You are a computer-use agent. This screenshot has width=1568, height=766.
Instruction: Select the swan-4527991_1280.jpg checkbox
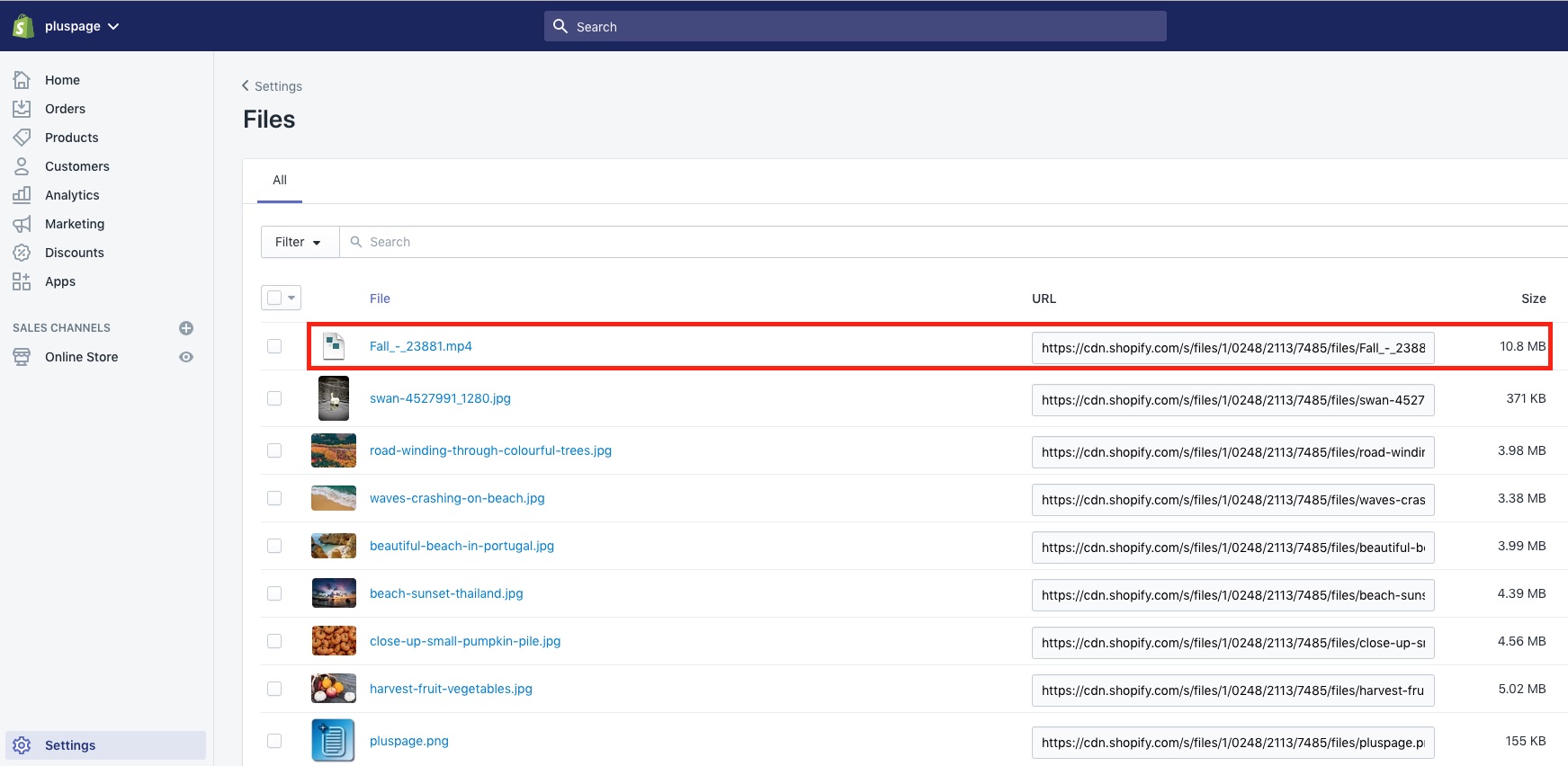click(274, 398)
